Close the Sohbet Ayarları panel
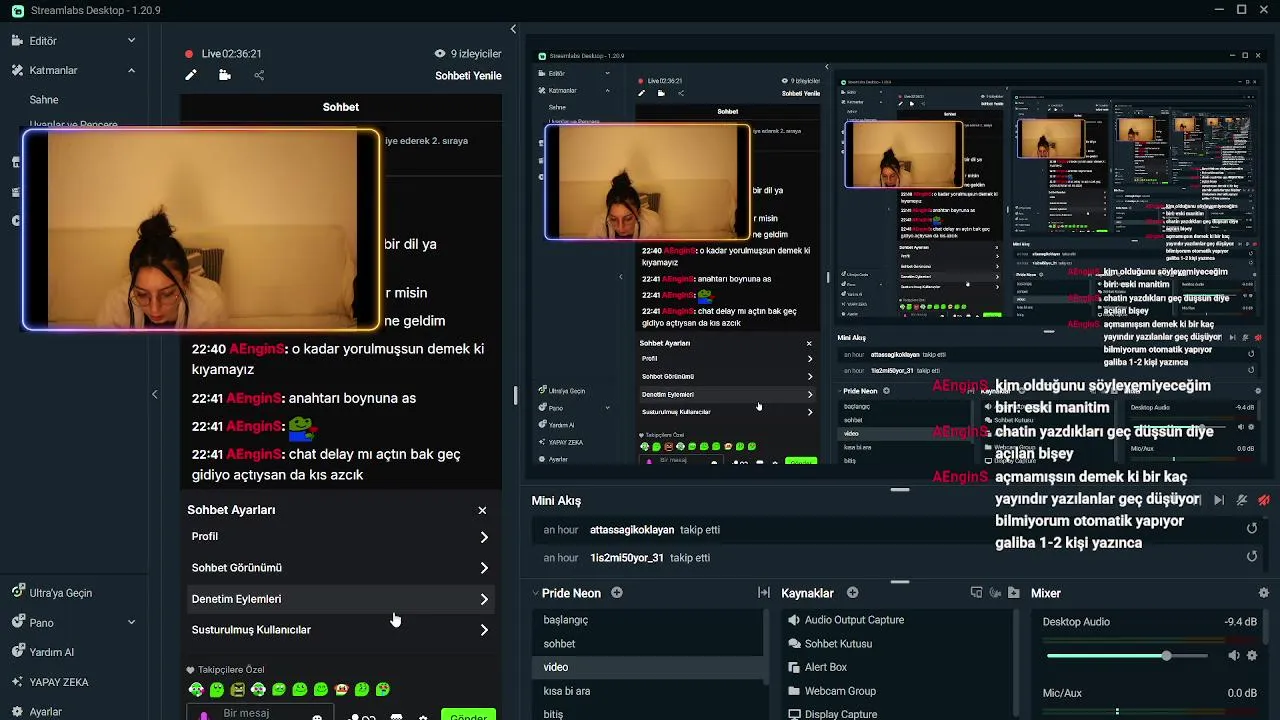1280x720 pixels. (x=482, y=510)
